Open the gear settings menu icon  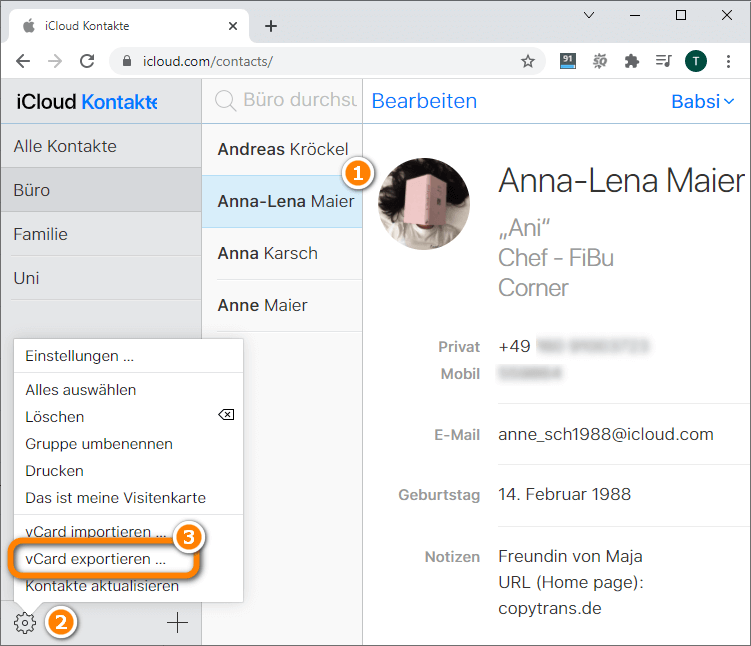click(25, 623)
